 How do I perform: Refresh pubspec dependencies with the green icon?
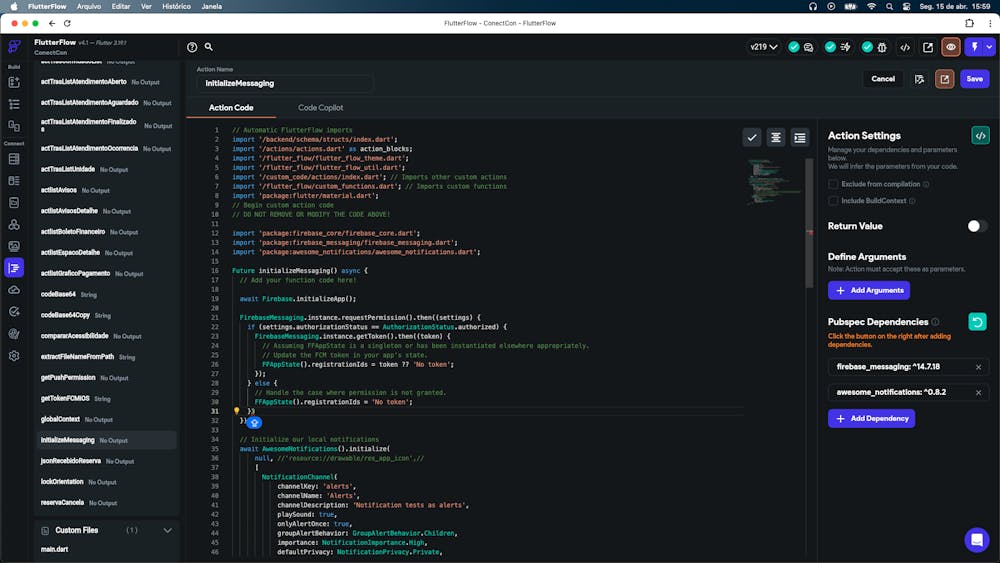(978, 322)
